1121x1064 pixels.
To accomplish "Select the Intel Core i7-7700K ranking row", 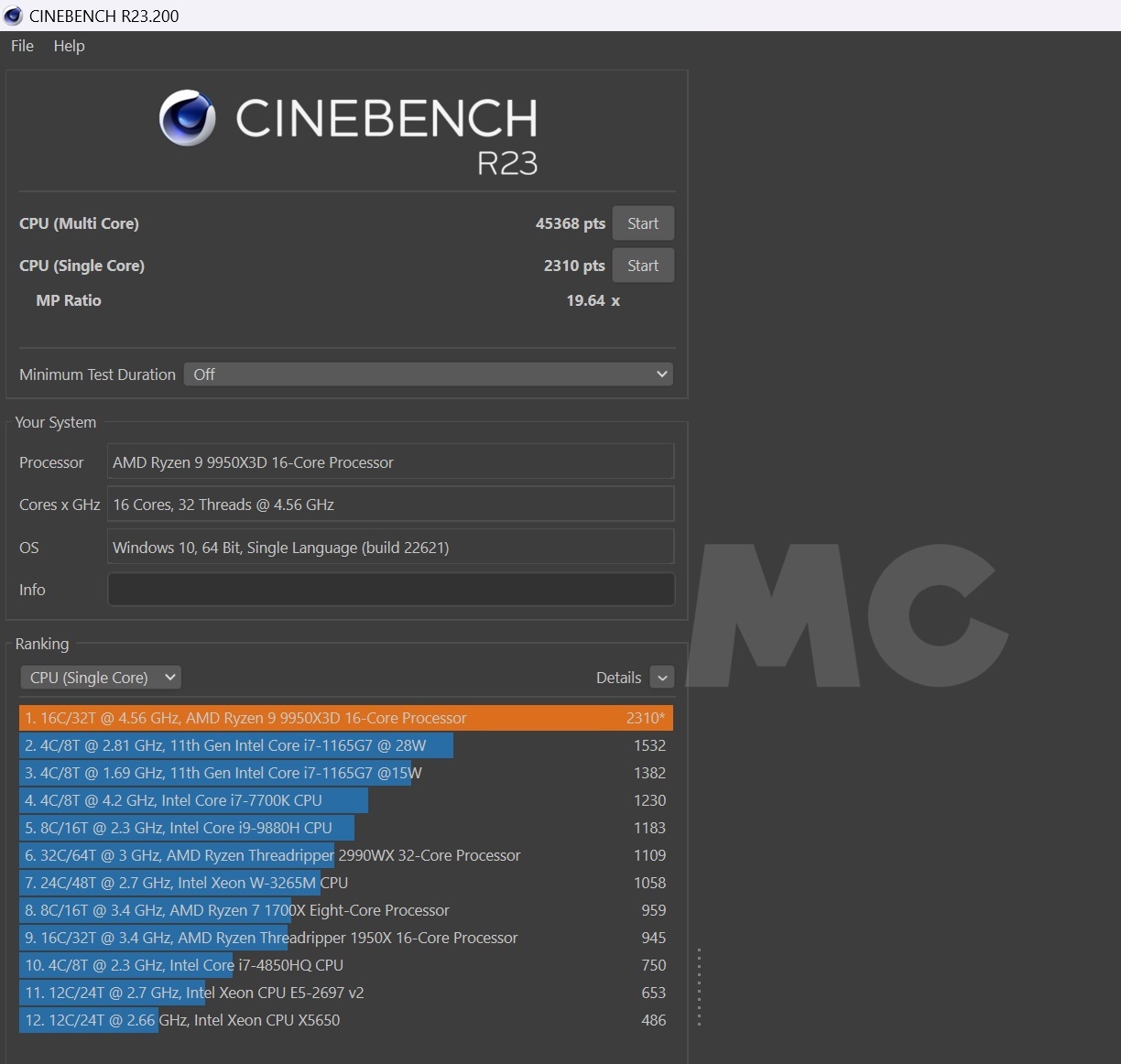I will [345, 800].
